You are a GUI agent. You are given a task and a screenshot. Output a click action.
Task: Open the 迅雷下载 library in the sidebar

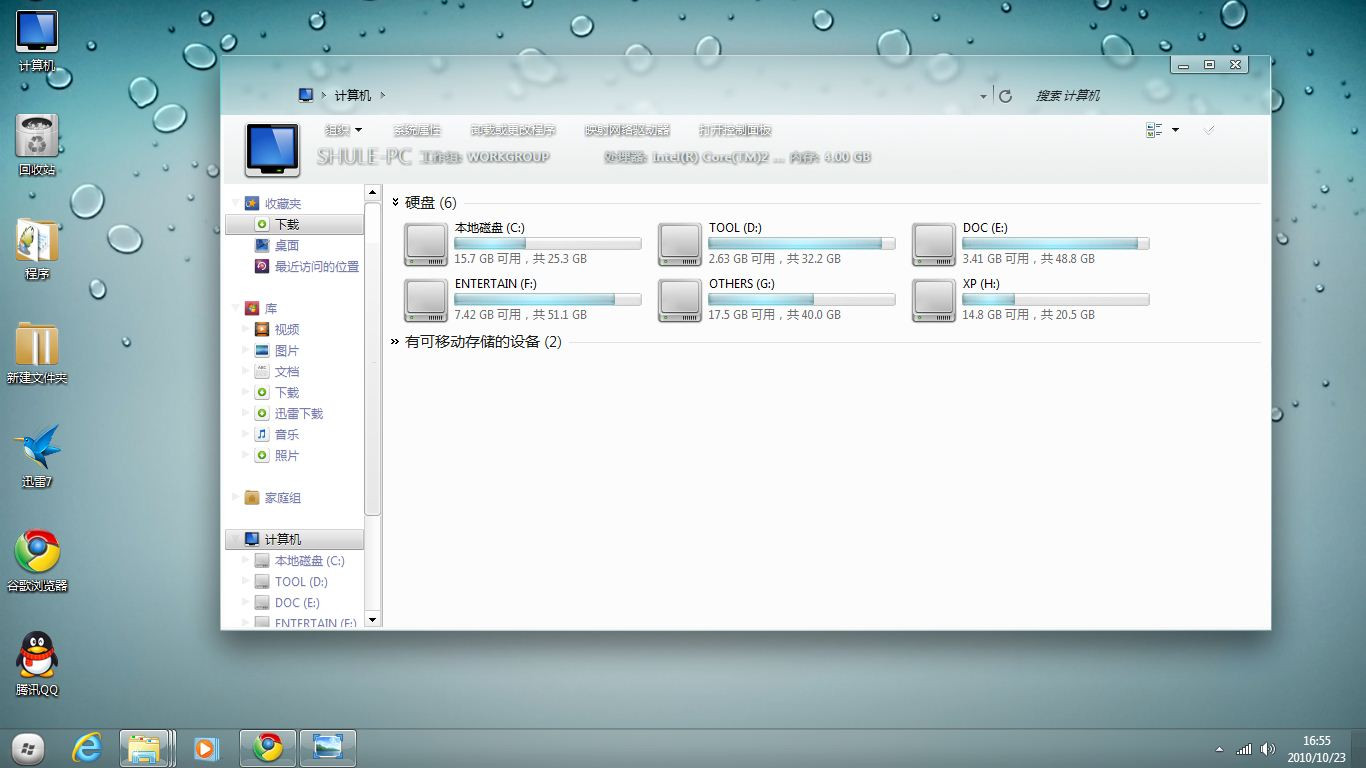tap(298, 414)
